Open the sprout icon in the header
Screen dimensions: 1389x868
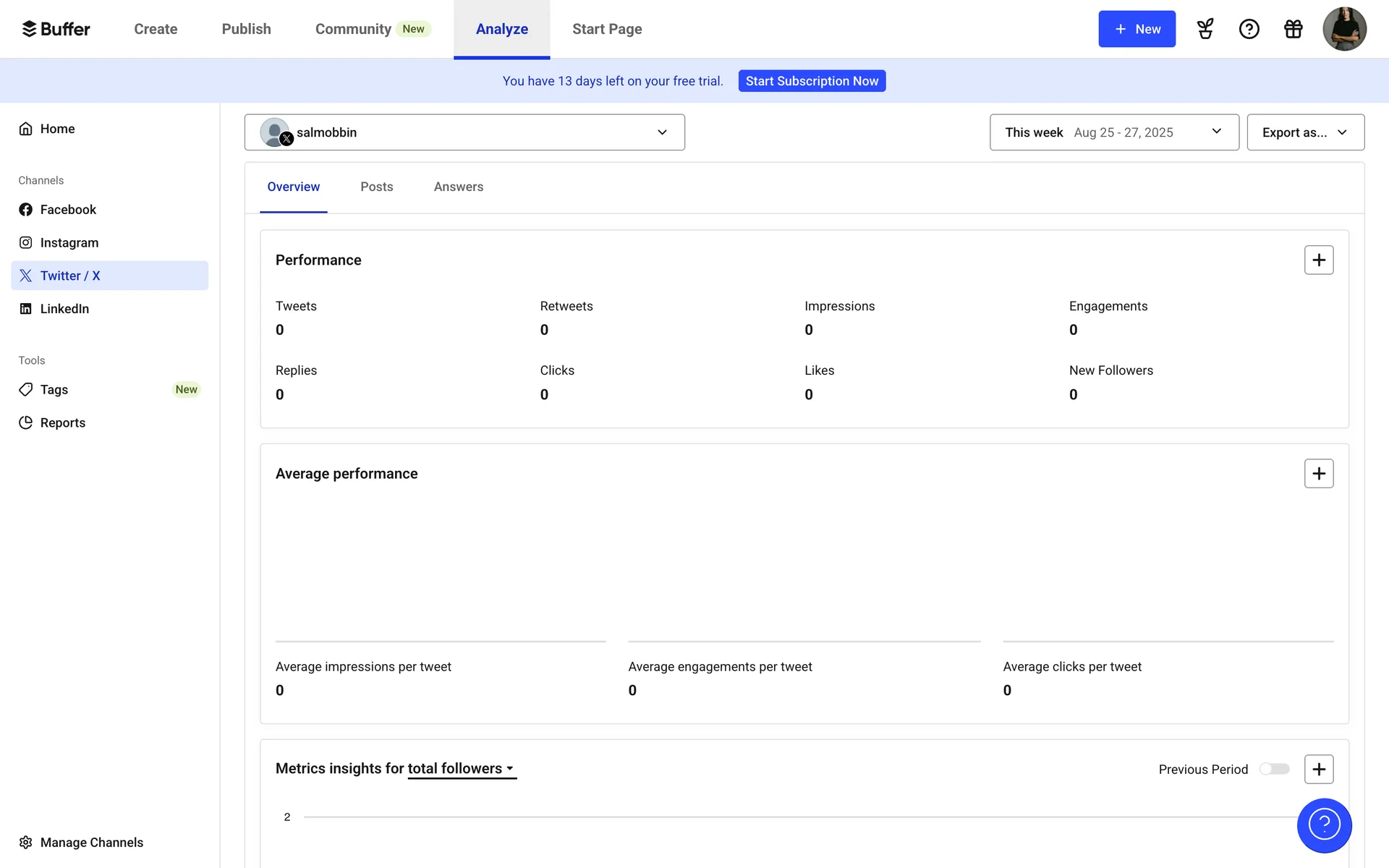1205,29
